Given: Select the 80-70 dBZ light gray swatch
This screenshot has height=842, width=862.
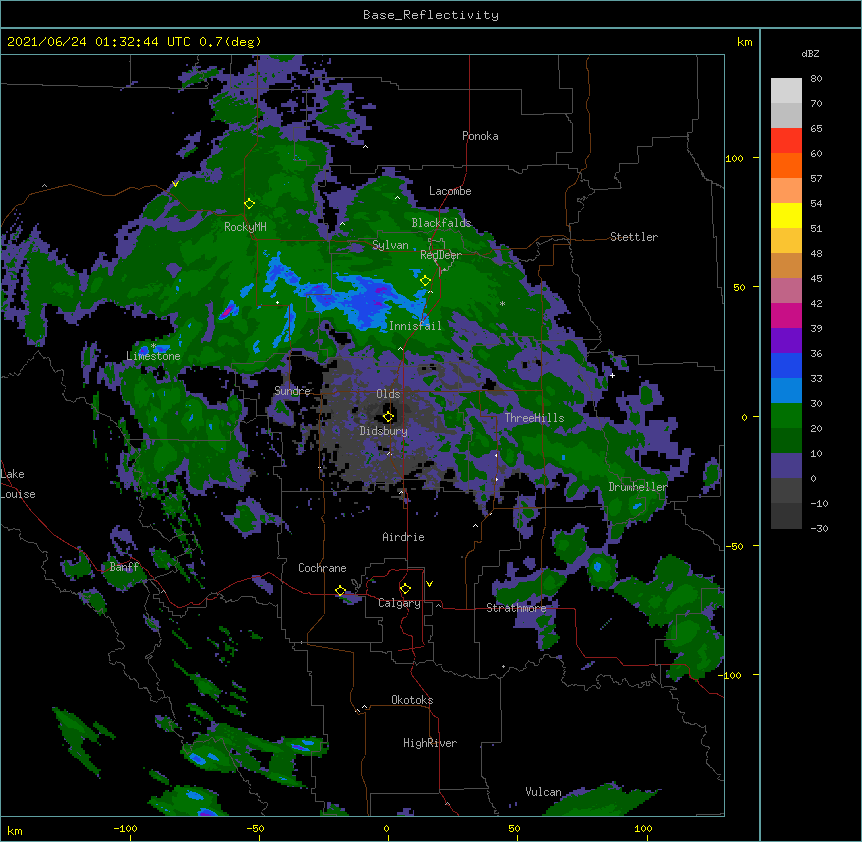Looking at the screenshot, I should (x=786, y=91).
